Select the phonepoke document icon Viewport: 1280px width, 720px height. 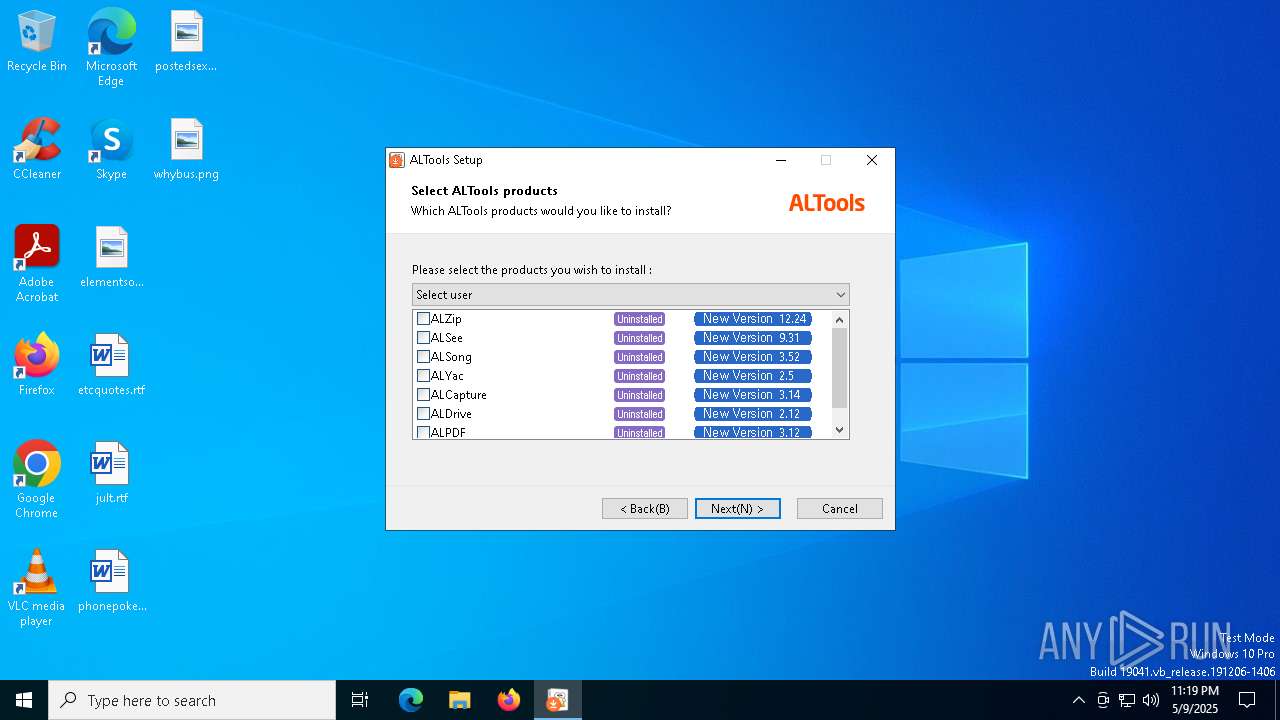click(x=111, y=581)
